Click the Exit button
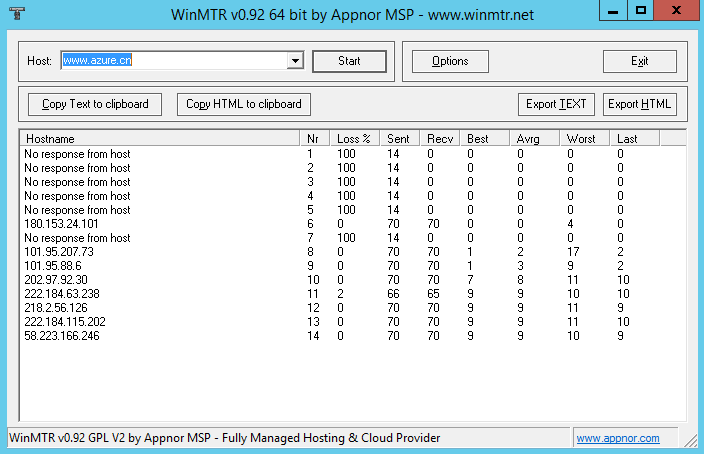Viewport: 704px width, 454px height. tap(639, 61)
